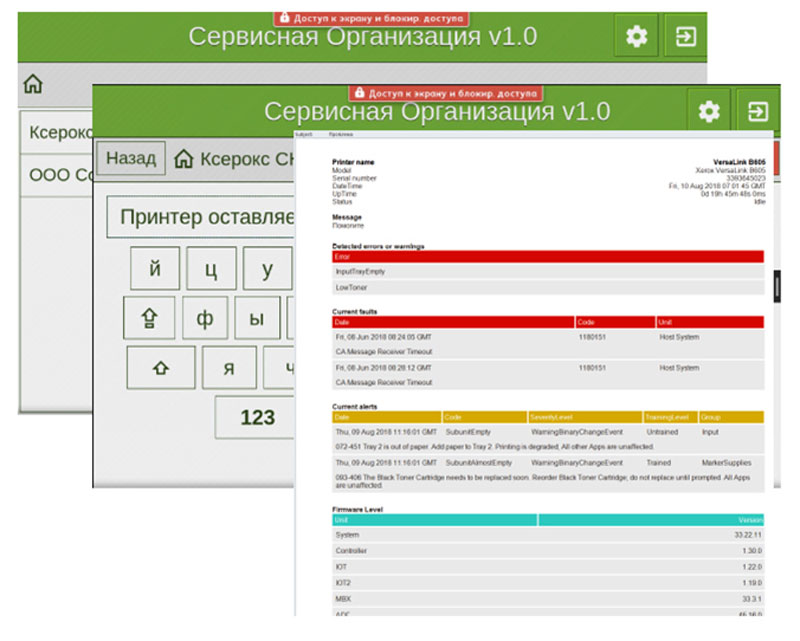The image size is (800, 641).
Task: Click exit icon in back window header
Action: 685,36
